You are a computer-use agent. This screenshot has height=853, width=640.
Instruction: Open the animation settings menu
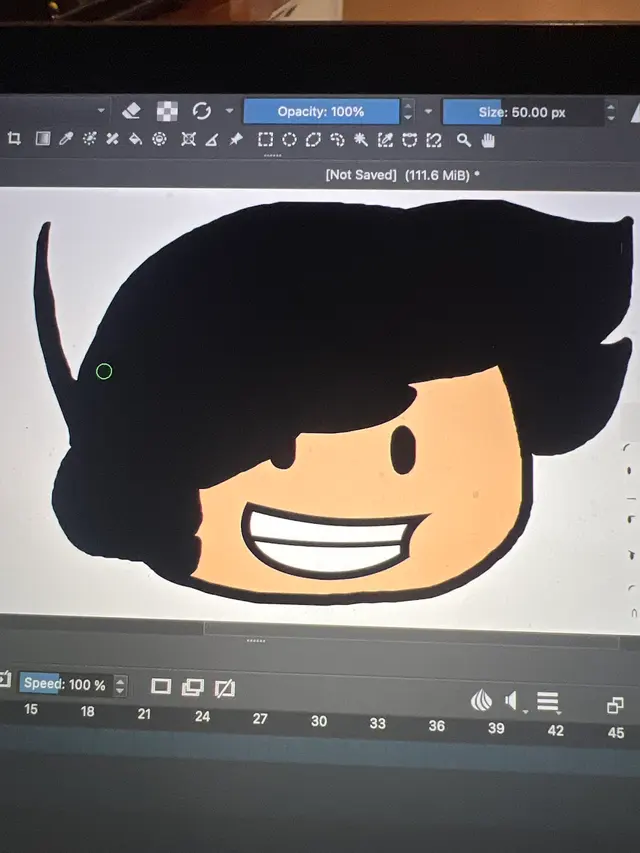[x=548, y=702]
